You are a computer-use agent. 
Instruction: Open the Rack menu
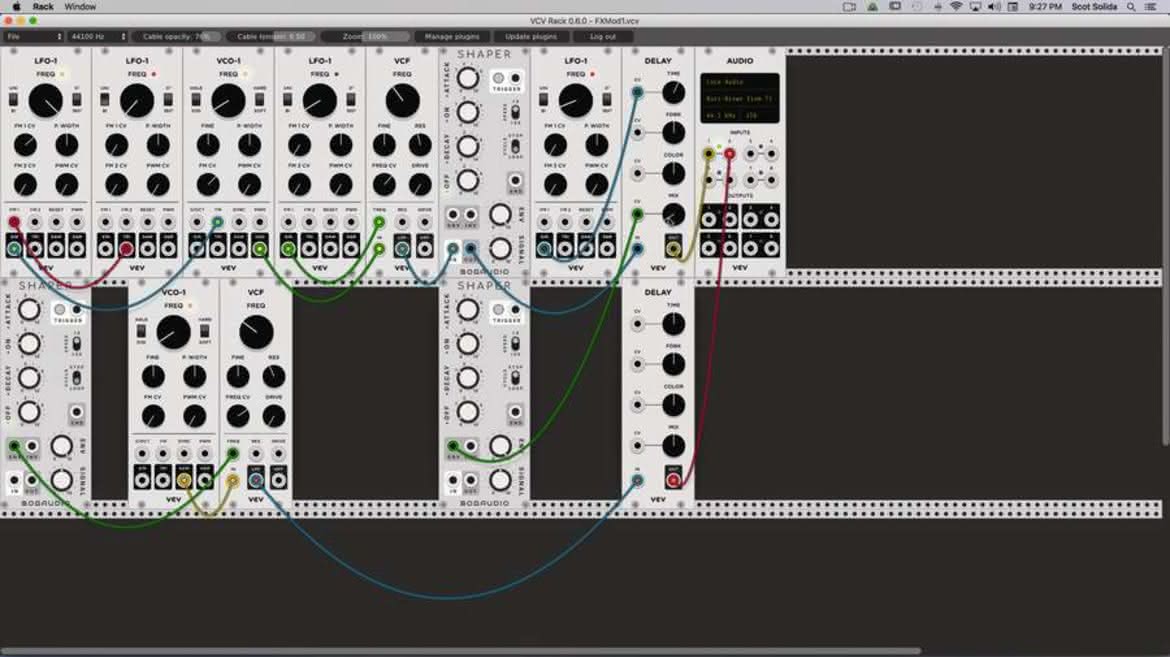43,7
